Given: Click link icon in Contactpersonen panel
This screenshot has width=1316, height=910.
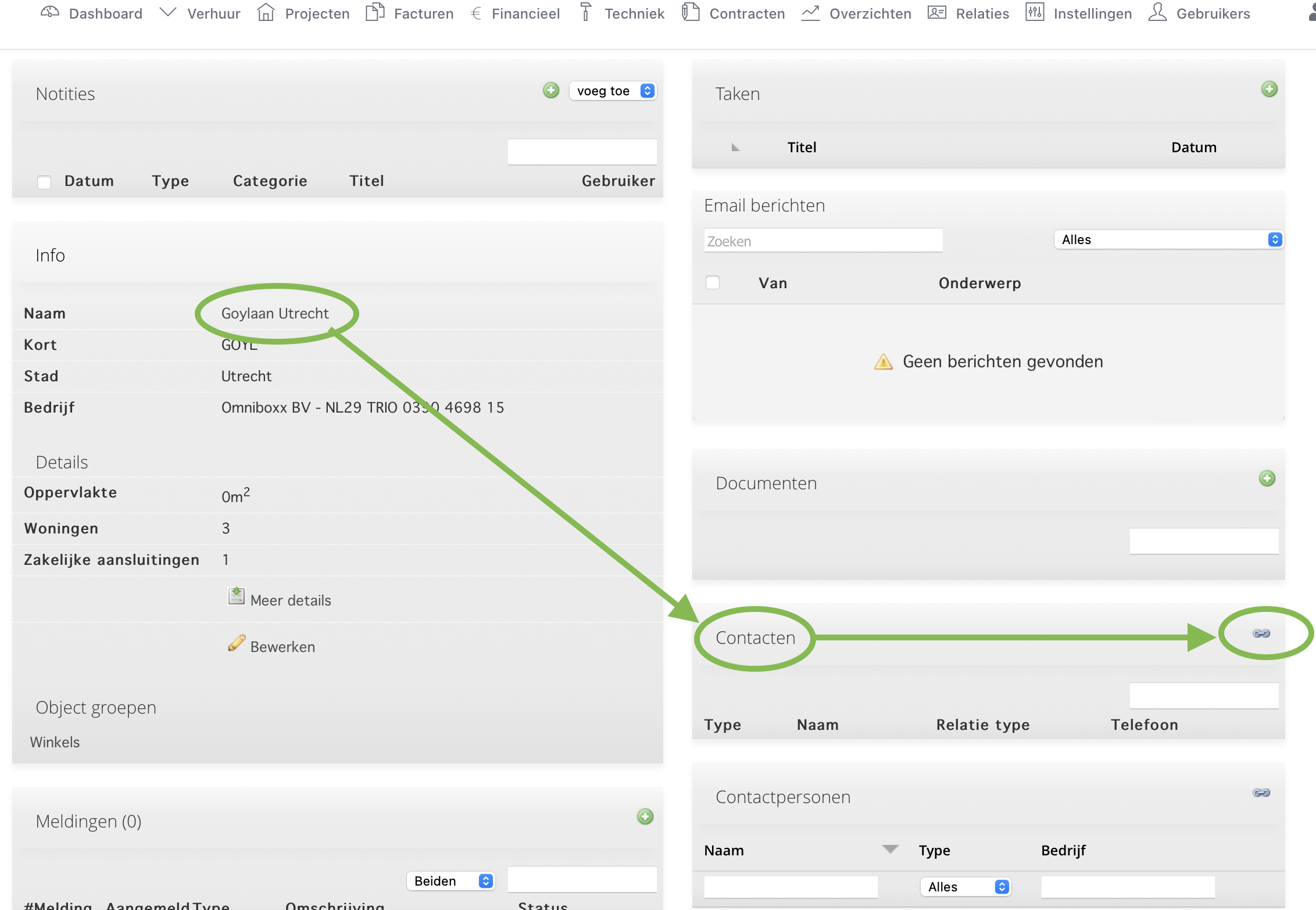Looking at the screenshot, I should click(x=1261, y=793).
